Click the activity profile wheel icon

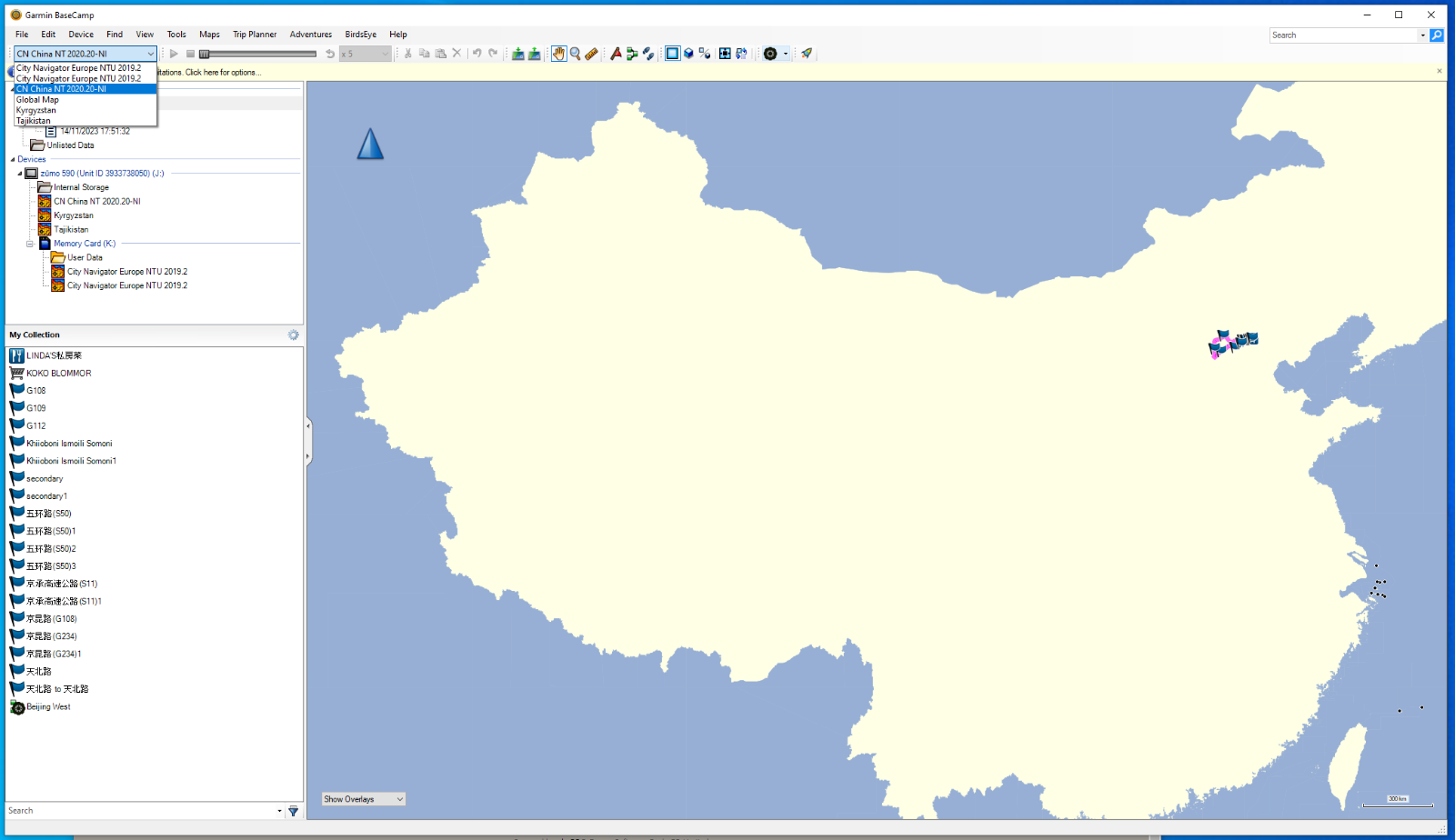[770, 54]
